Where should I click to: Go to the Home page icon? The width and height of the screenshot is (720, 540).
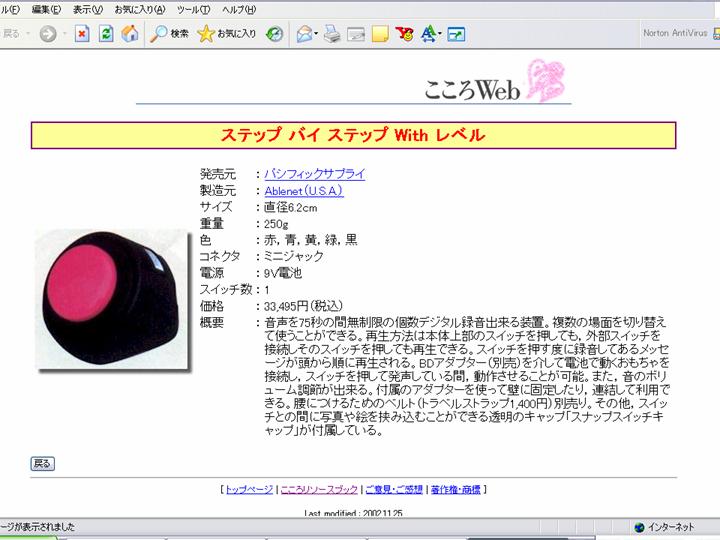click(x=130, y=34)
